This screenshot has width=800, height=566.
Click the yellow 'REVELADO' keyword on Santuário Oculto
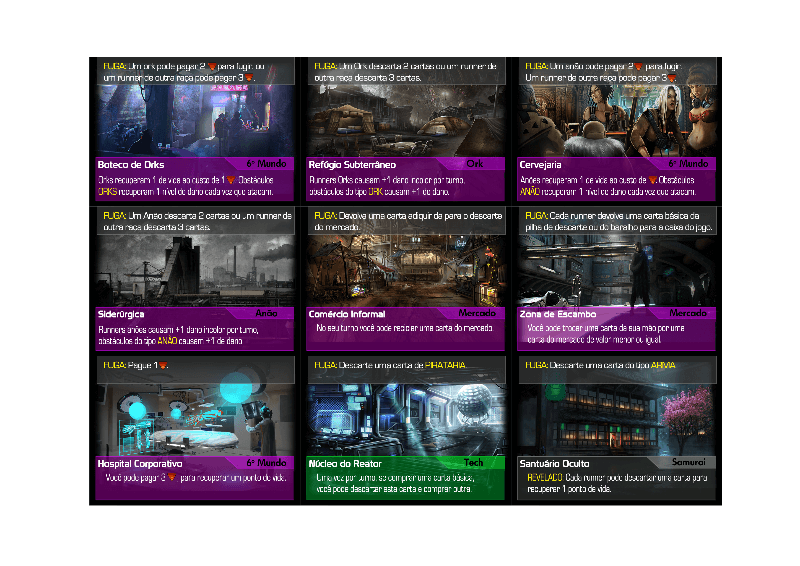pos(545,478)
